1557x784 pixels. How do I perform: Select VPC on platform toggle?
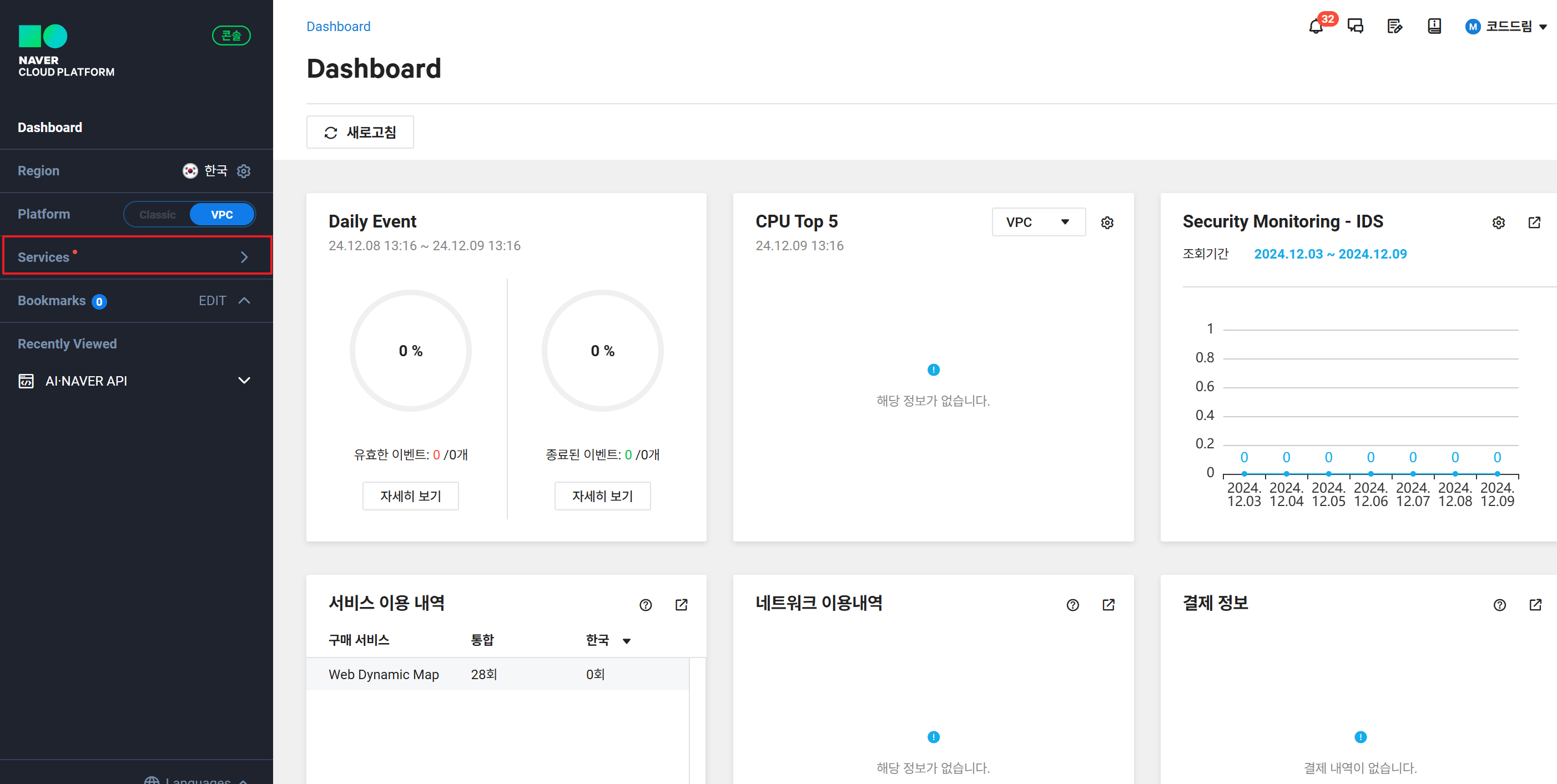pos(222,214)
